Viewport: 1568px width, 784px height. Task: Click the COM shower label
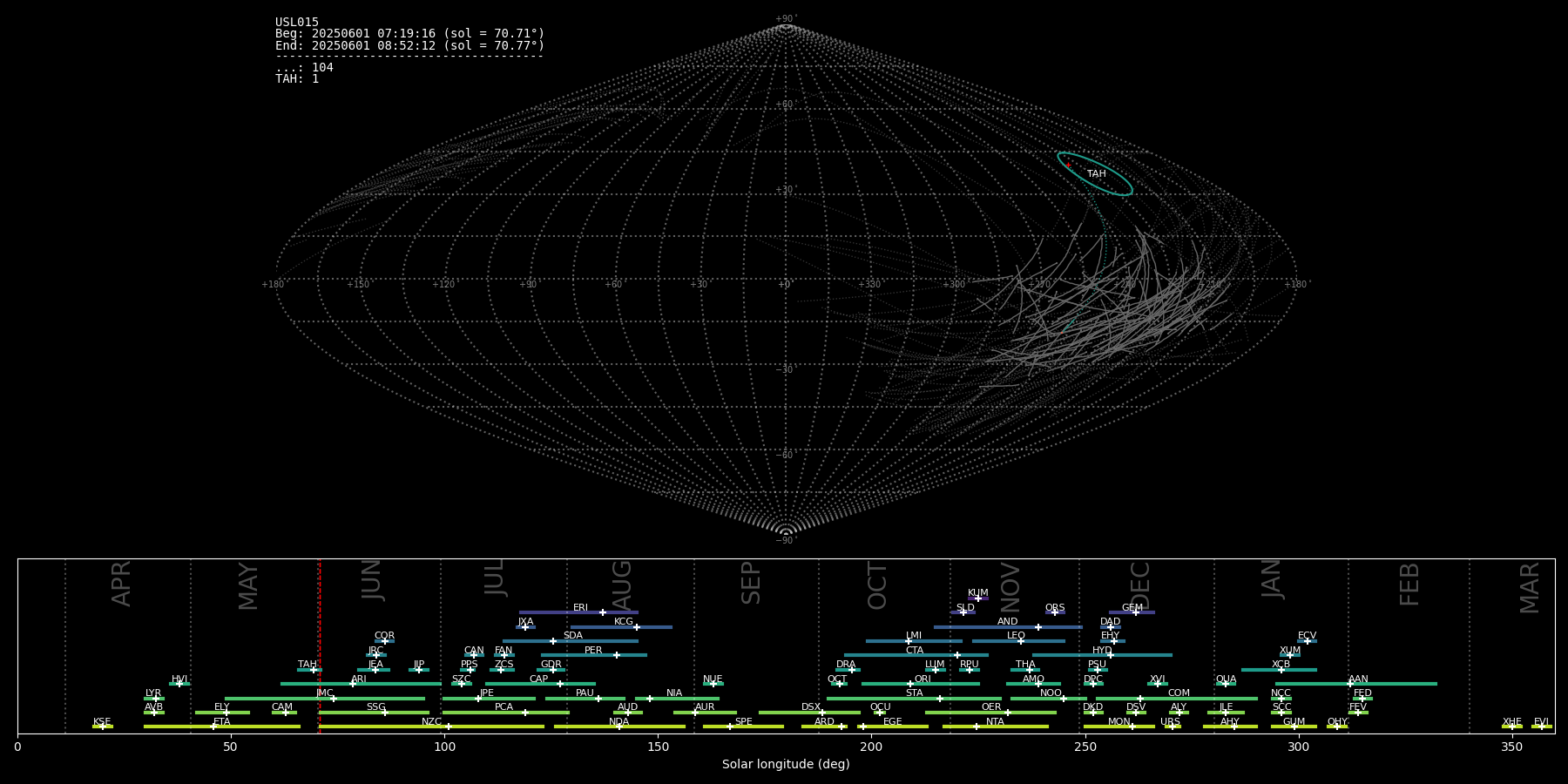(x=1179, y=693)
